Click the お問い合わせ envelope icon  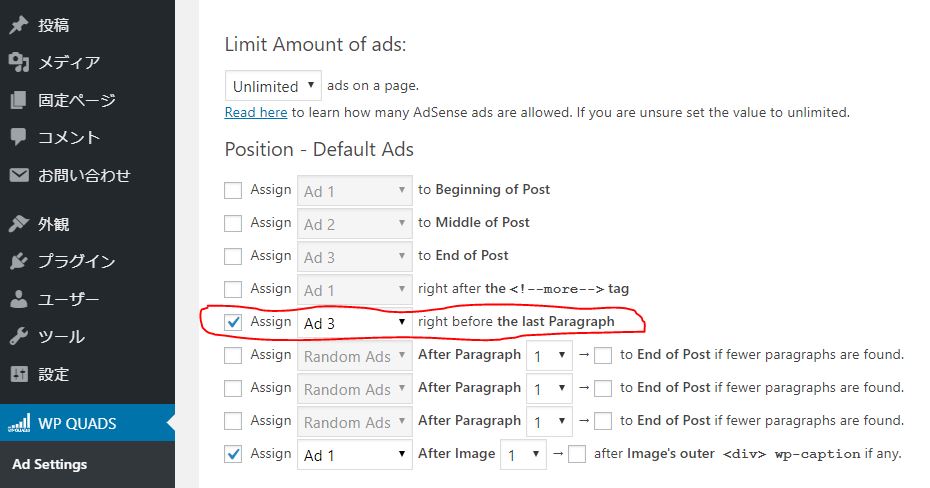19,175
